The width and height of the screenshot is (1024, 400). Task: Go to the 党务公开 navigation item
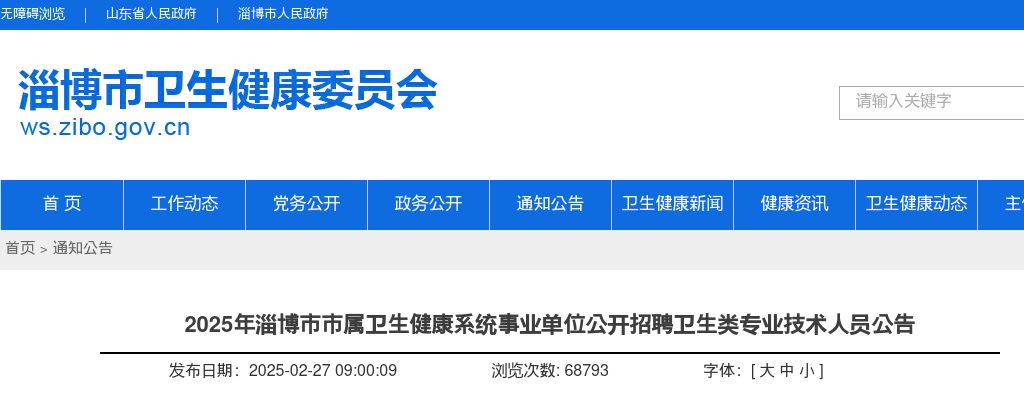coord(307,204)
